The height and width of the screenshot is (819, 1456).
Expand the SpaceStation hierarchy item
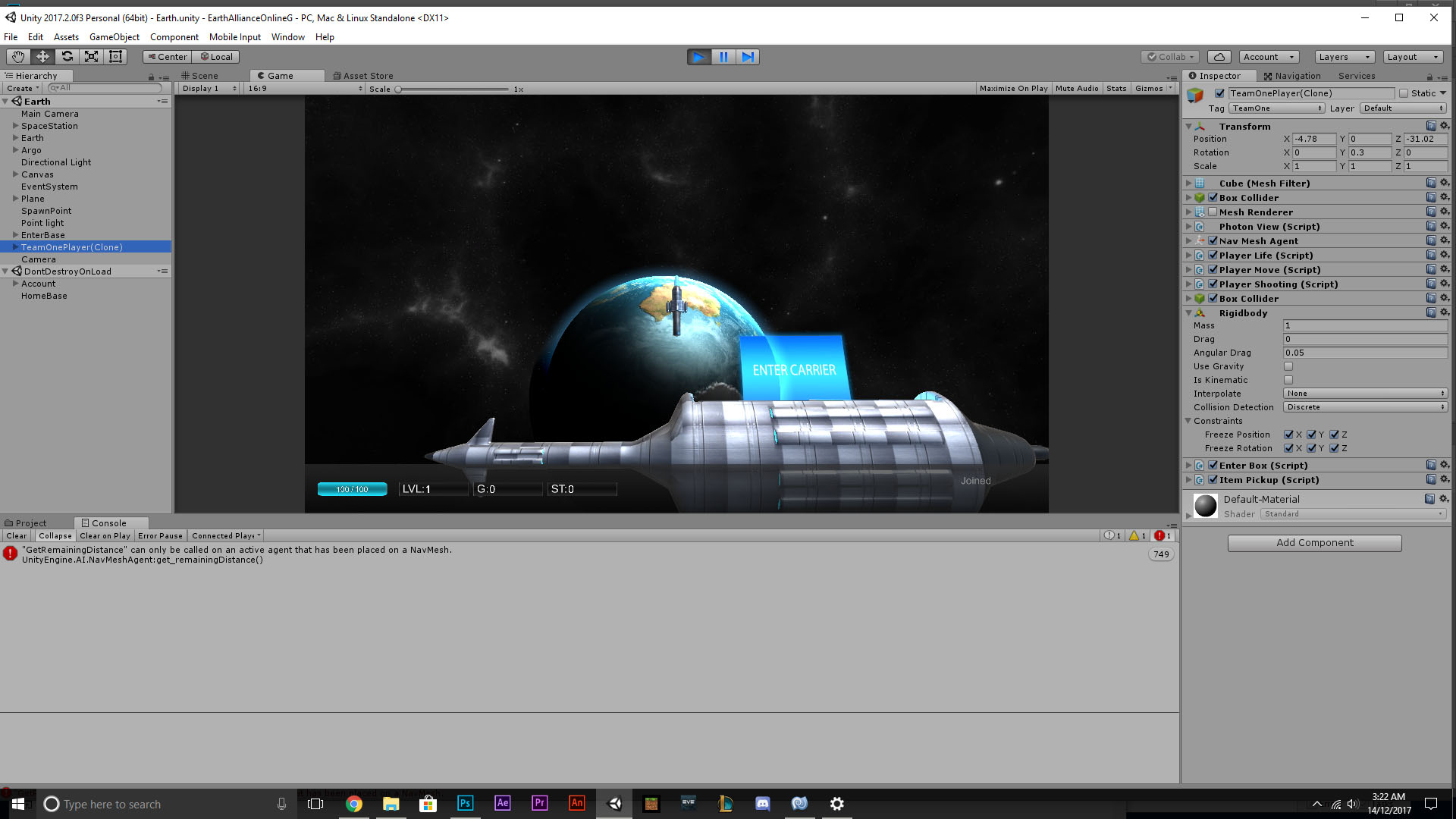15,126
